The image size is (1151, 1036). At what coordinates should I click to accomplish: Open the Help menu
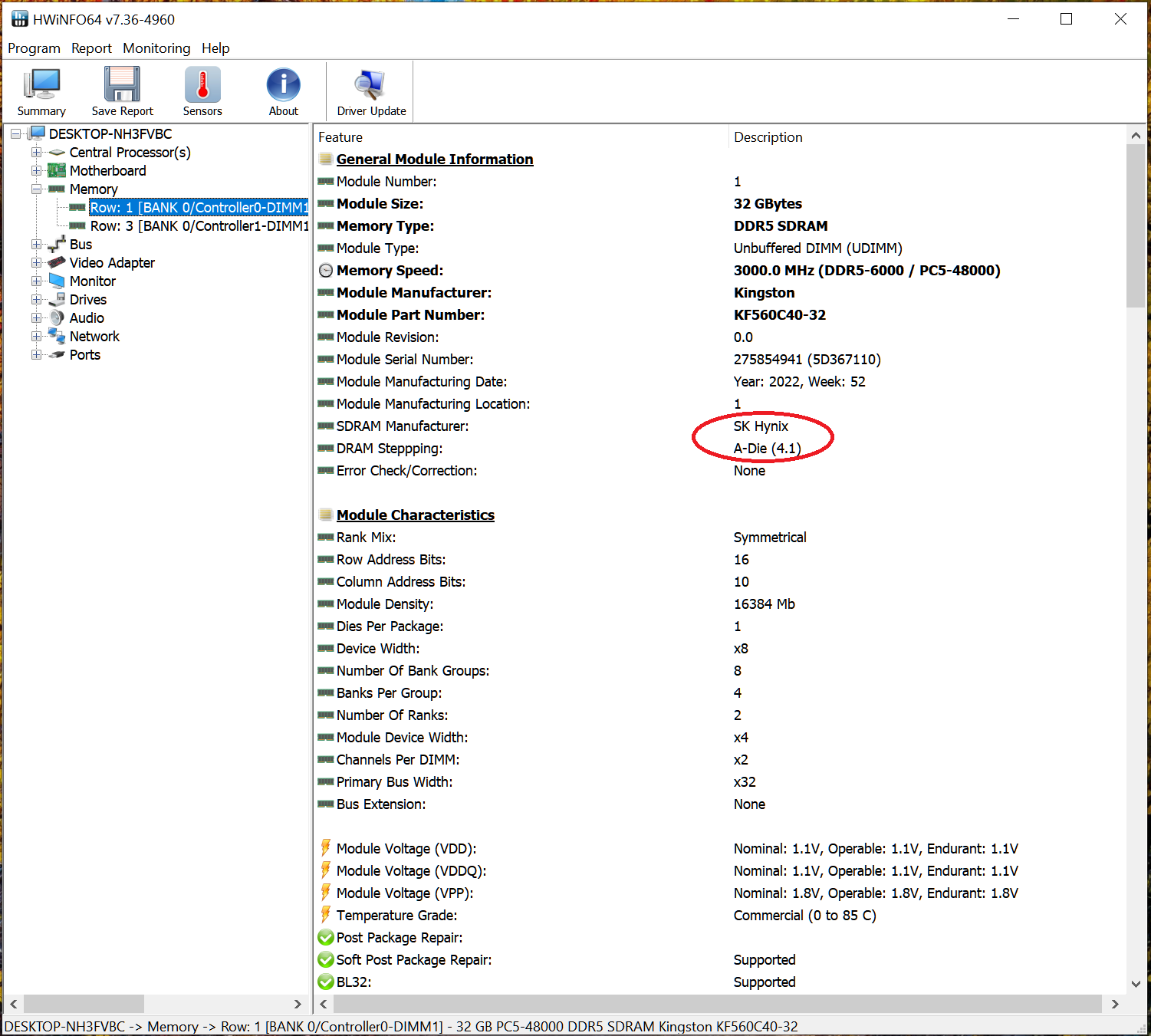point(215,48)
